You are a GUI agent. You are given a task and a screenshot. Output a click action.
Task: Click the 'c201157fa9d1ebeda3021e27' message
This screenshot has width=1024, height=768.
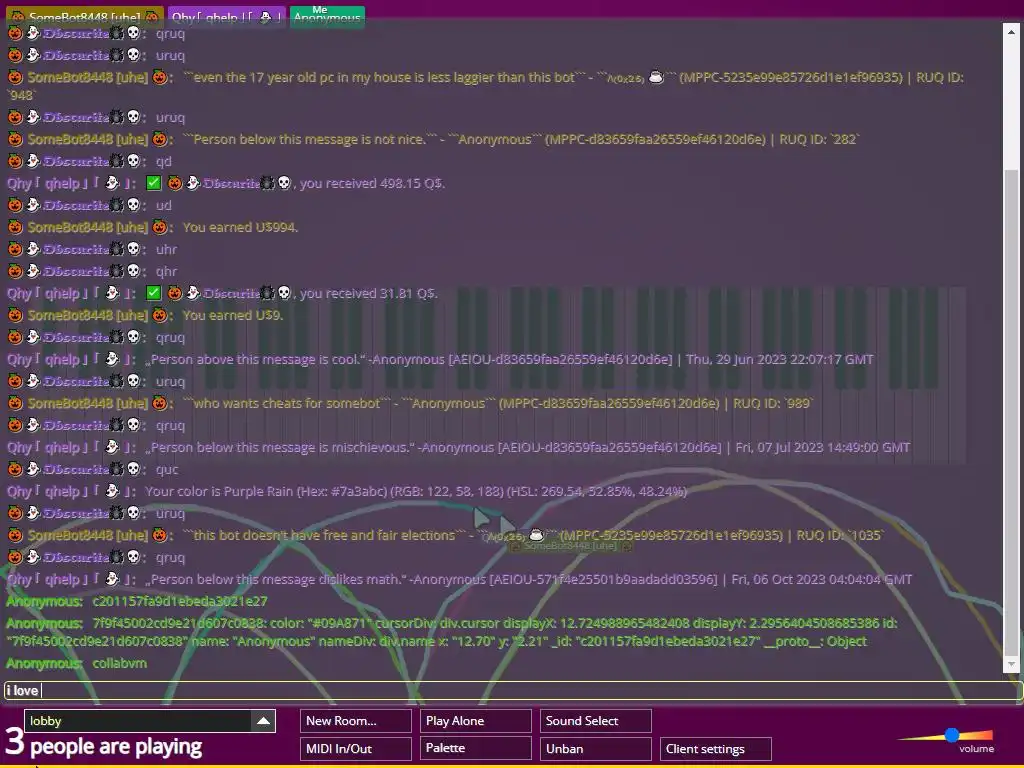click(180, 601)
